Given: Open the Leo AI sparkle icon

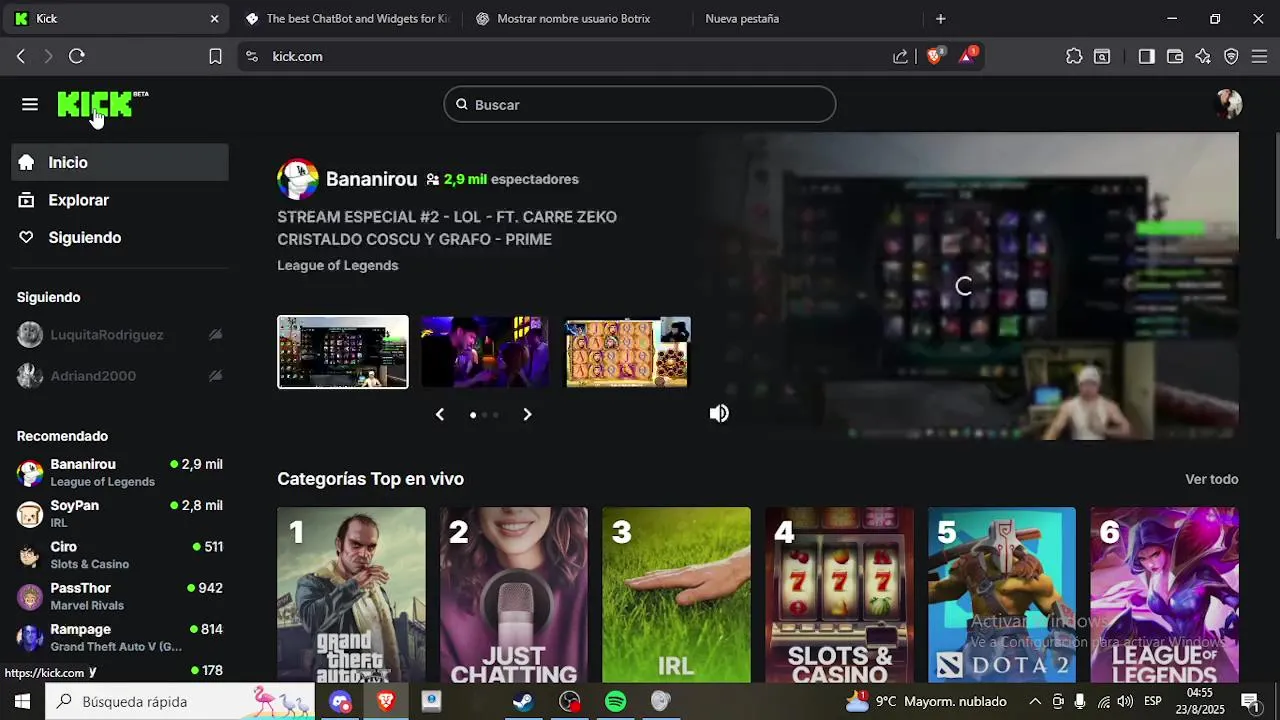Looking at the screenshot, I should point(1203,56).
